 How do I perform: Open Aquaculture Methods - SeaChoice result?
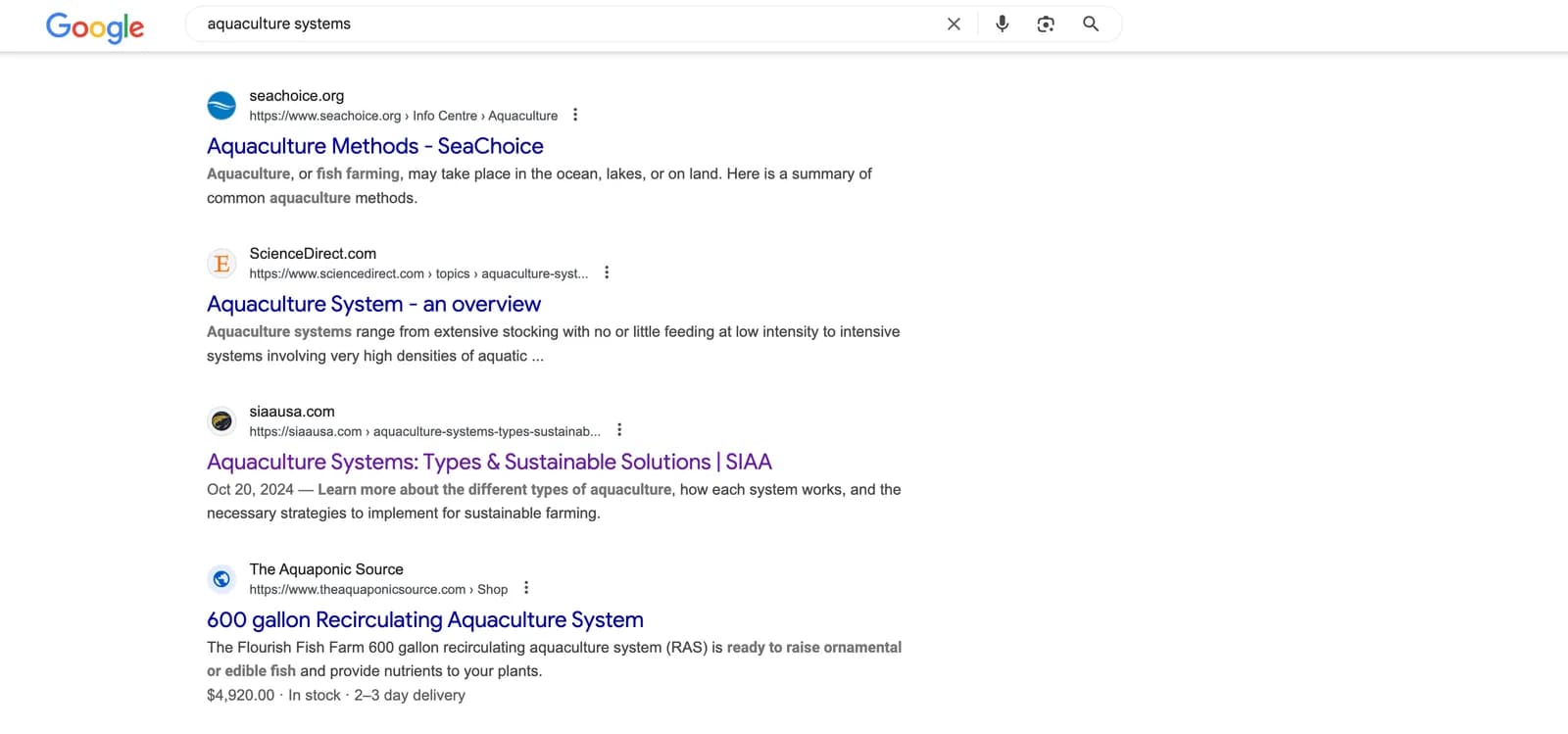coord(375,146)
